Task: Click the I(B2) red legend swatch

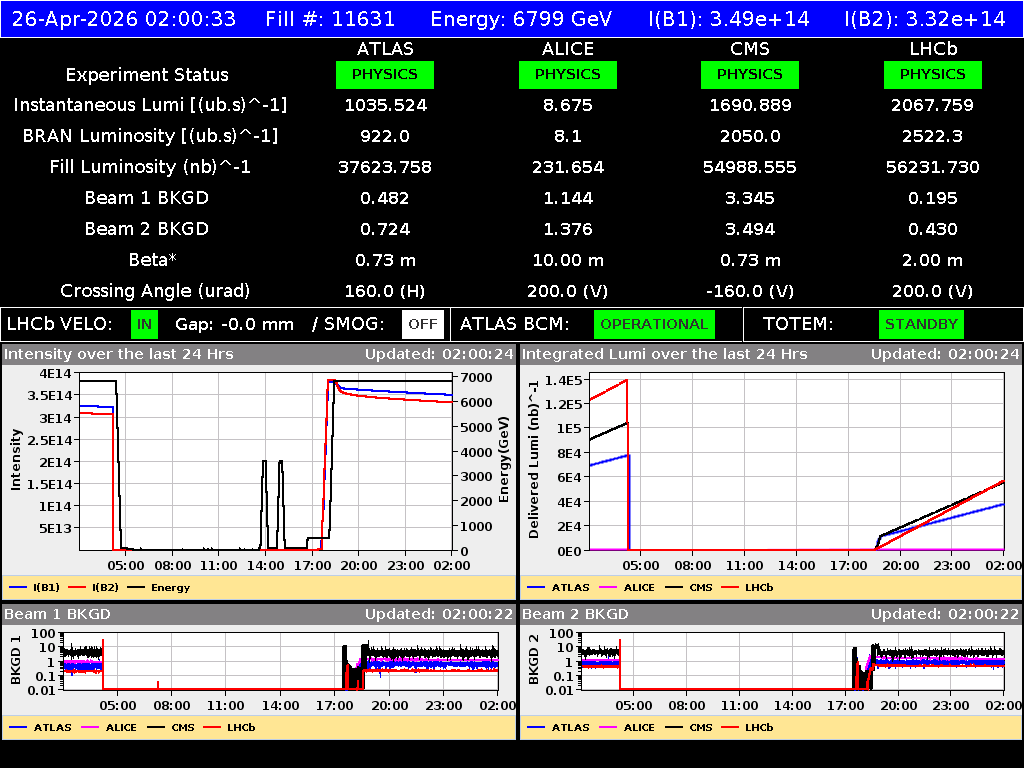Action: tap(77, 588)
